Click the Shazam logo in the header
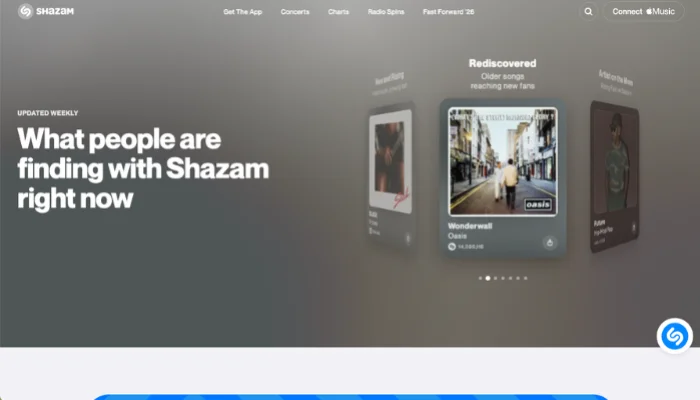 pos(46,11)
